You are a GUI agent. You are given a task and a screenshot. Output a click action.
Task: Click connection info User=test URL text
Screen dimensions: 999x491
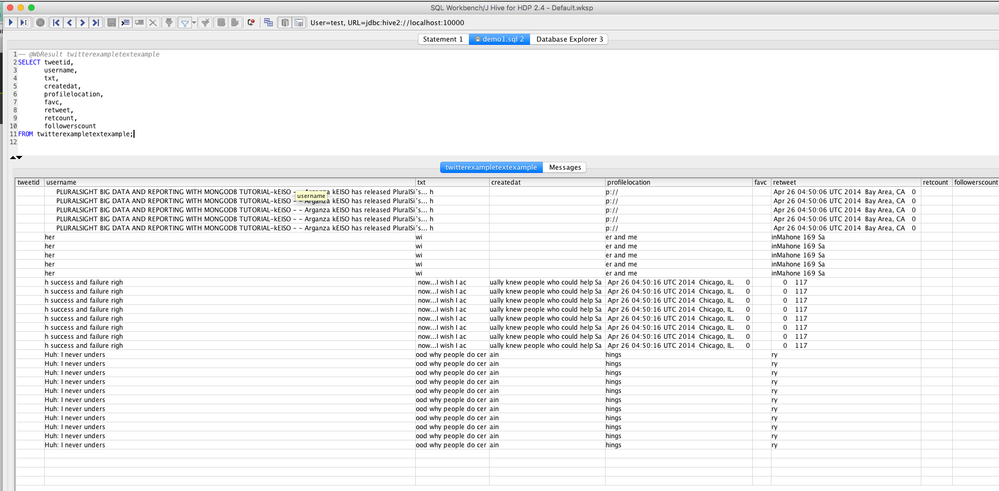tap(387, 22)
